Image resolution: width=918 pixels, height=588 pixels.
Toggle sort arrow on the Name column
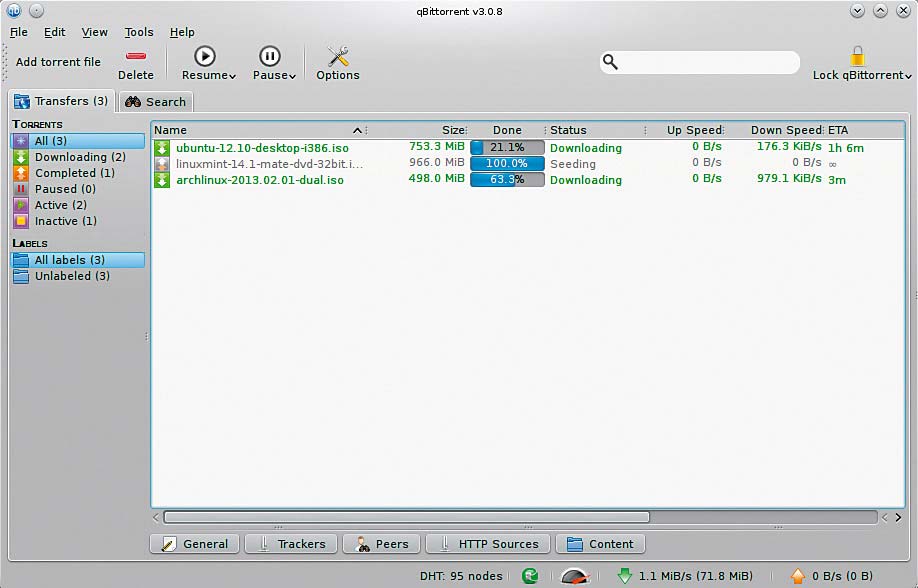(357, 131)
